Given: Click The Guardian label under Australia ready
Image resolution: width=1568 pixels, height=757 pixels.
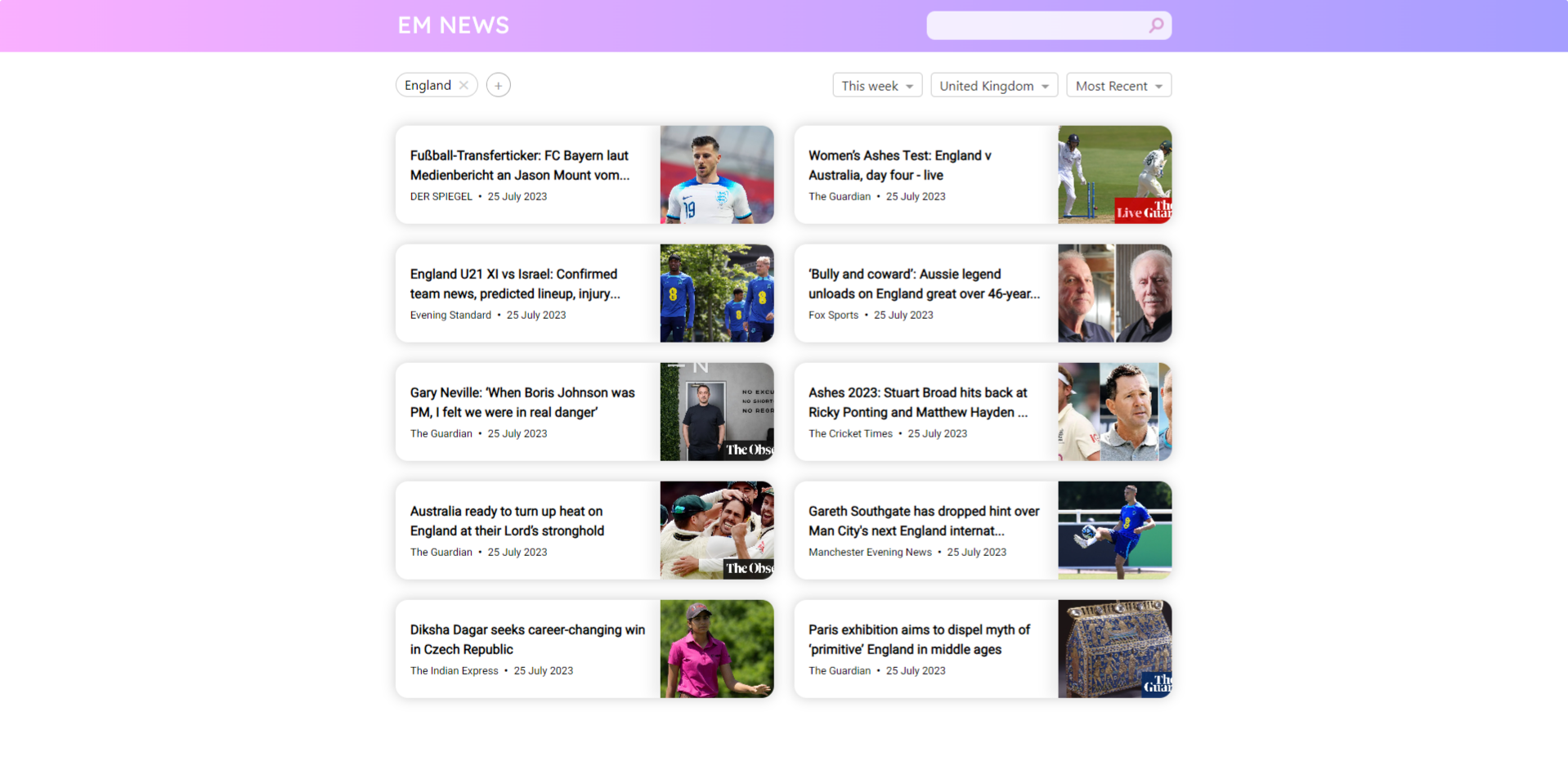Looking at the screenshot, I should [x=441, y=552].
